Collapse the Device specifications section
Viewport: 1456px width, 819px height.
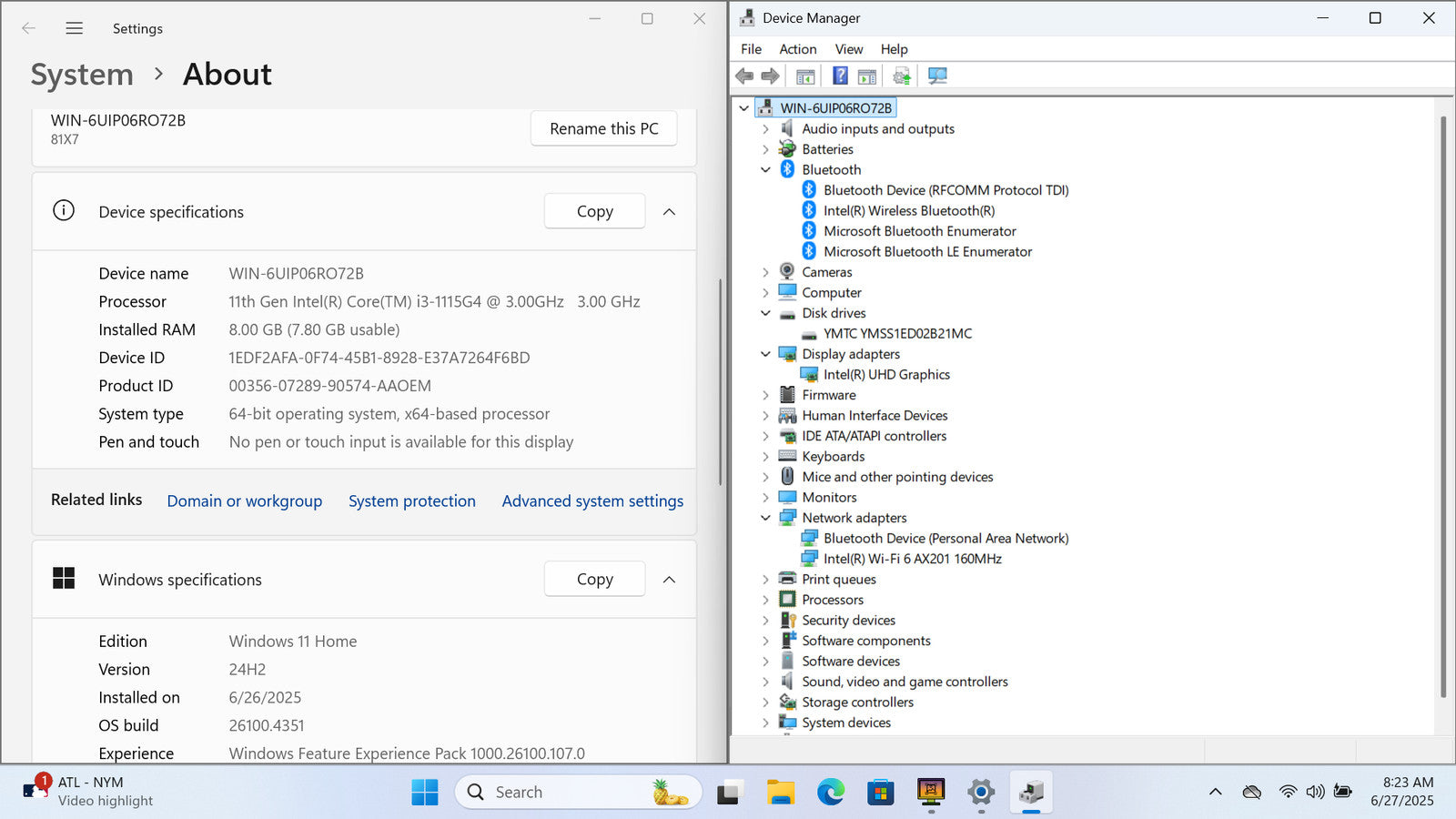669,212
